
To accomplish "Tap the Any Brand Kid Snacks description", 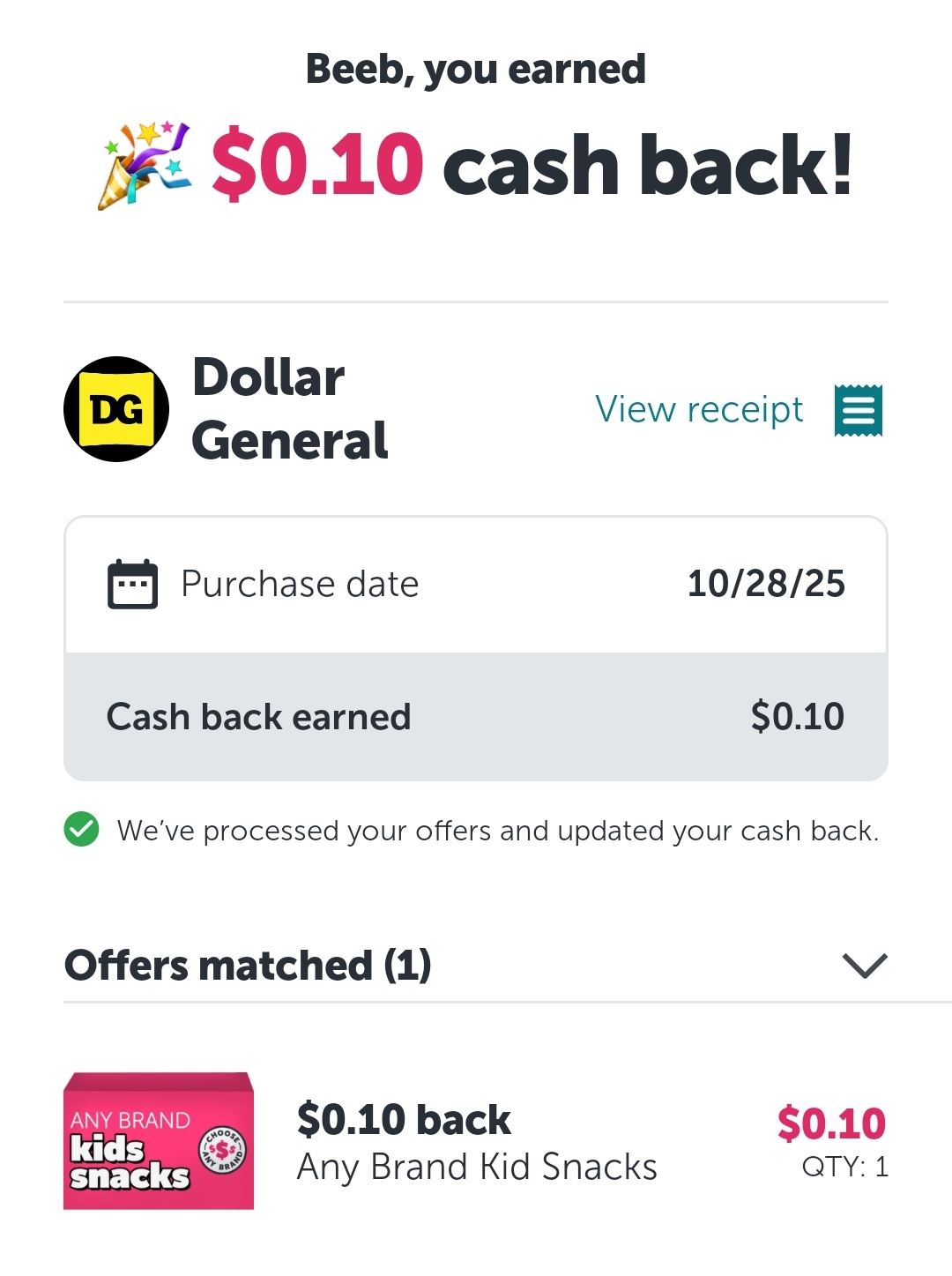I will pyautogui.click(x=477, y=1168).
